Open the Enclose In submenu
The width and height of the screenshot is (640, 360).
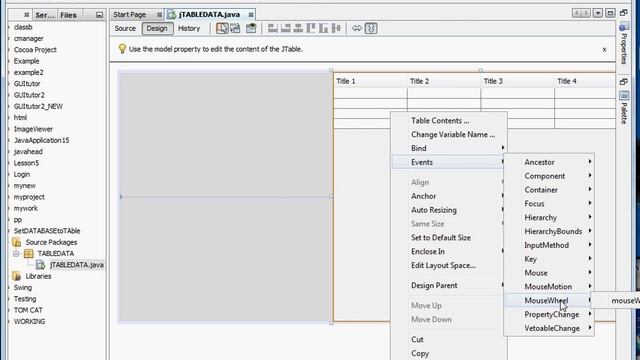[449, 251]
